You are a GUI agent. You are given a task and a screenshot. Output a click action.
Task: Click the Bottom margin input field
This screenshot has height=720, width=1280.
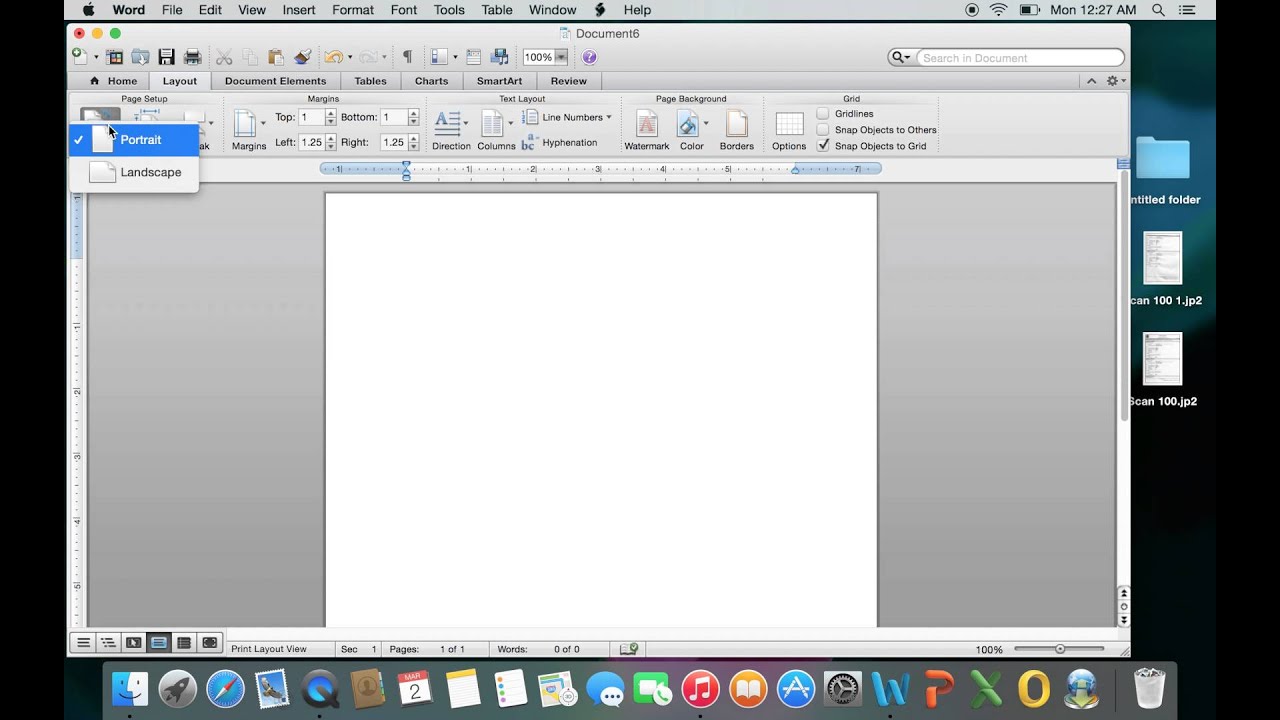(393, 117)
